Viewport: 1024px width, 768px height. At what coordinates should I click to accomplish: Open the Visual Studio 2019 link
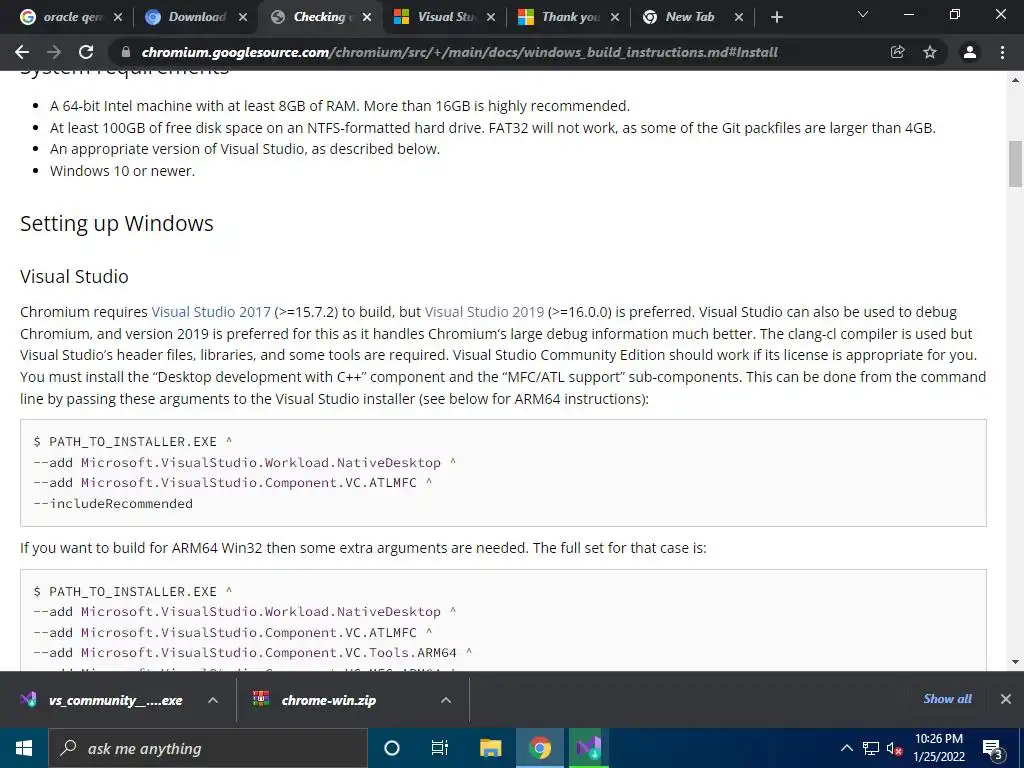tap(484, 312)
